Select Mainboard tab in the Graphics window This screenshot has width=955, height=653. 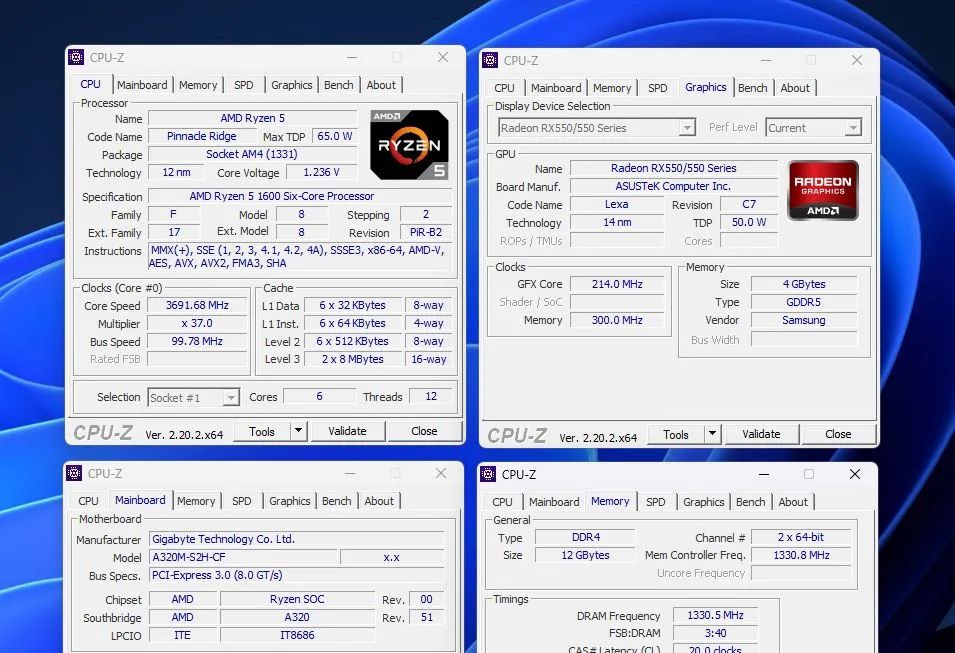(x=556, y=88)
